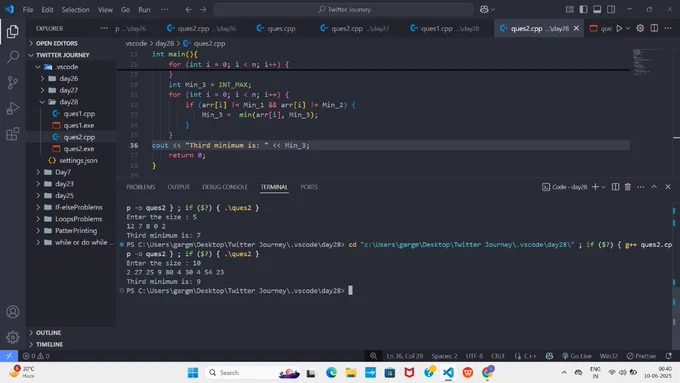Viewport: 680px width, 383px height.
Task: Click the Twitter Journey search box
Action: [x=343, y=10]
